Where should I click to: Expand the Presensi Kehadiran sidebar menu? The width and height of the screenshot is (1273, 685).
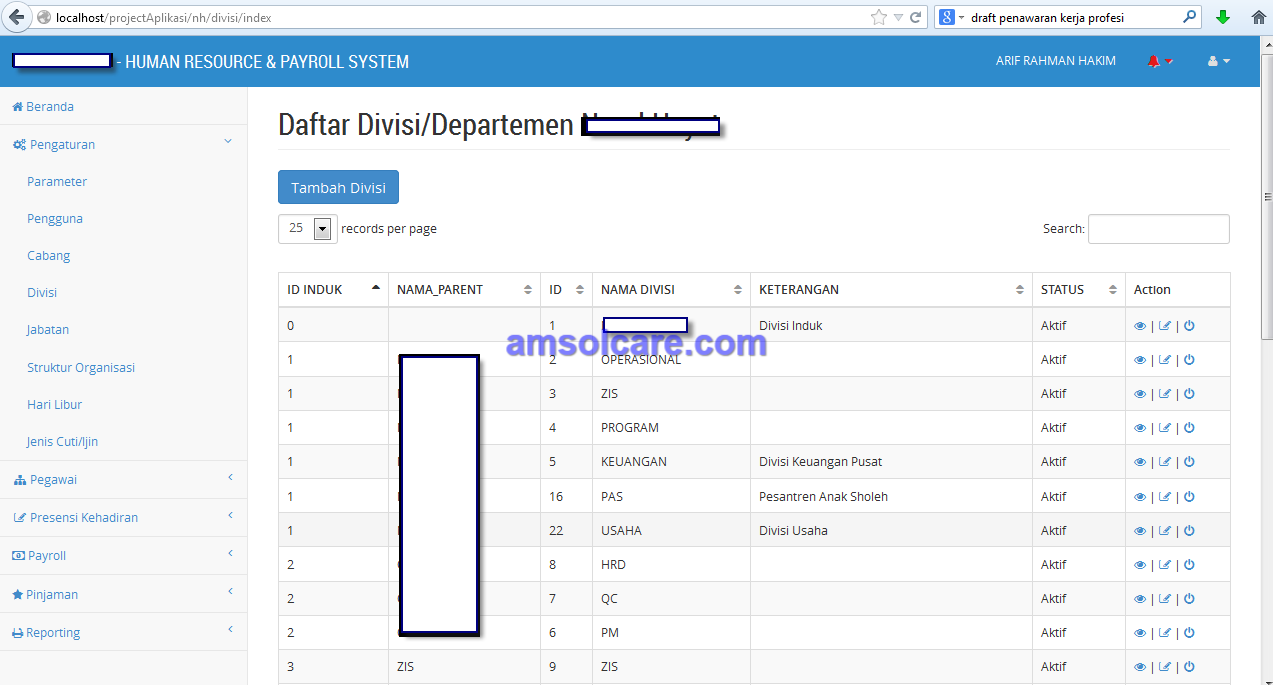pos(124,517)
